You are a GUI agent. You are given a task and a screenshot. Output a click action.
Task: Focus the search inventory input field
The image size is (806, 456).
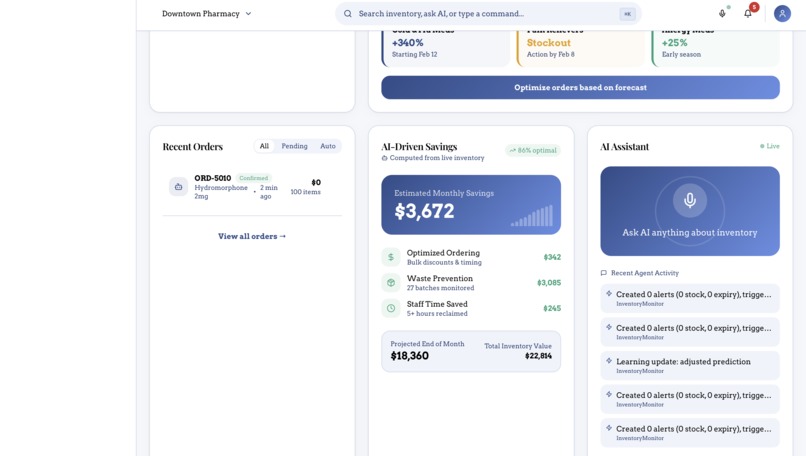(487, 14)
